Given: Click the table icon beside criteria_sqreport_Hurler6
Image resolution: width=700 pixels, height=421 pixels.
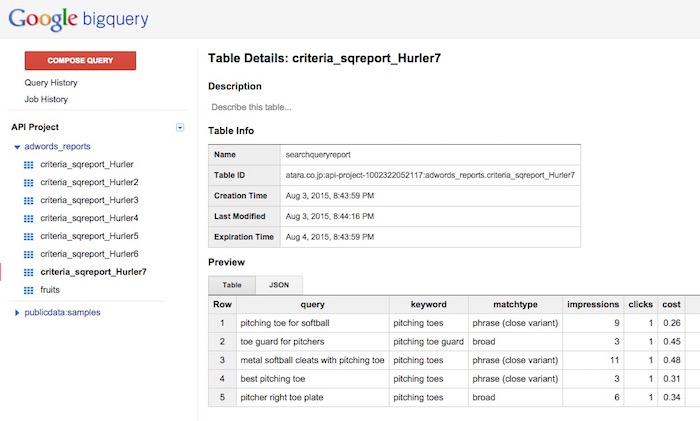Looking at the screenshot, I should (x=29, y=254).
